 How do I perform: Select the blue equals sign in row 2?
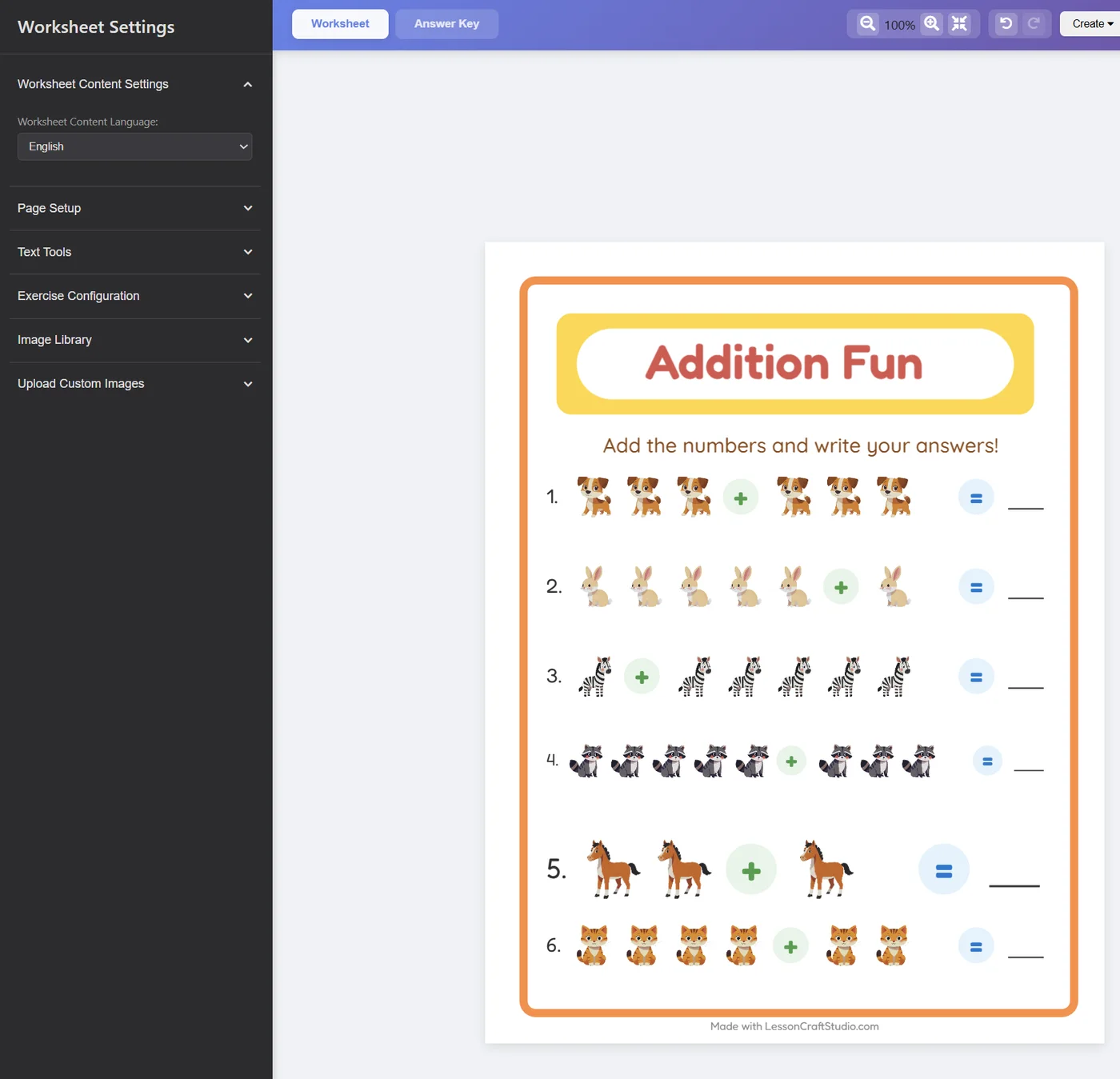point(976,587)
